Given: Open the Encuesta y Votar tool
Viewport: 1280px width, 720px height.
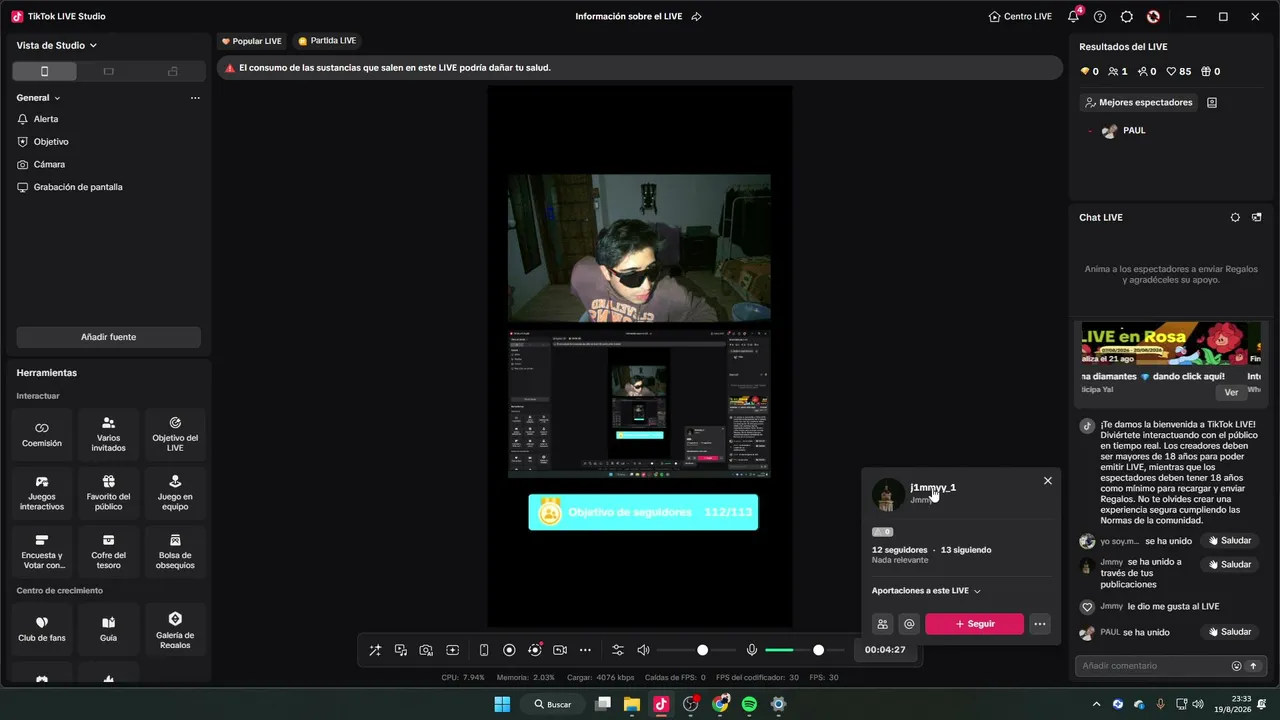Looking at the screenshot, I should pos(42,552).
